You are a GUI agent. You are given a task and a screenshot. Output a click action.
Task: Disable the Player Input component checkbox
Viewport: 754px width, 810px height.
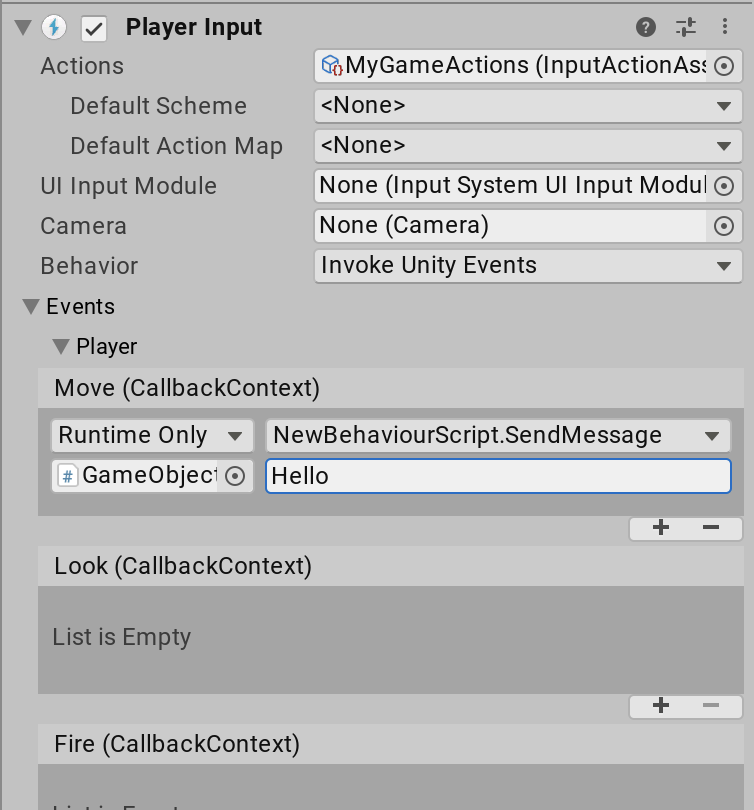[94, 28]
